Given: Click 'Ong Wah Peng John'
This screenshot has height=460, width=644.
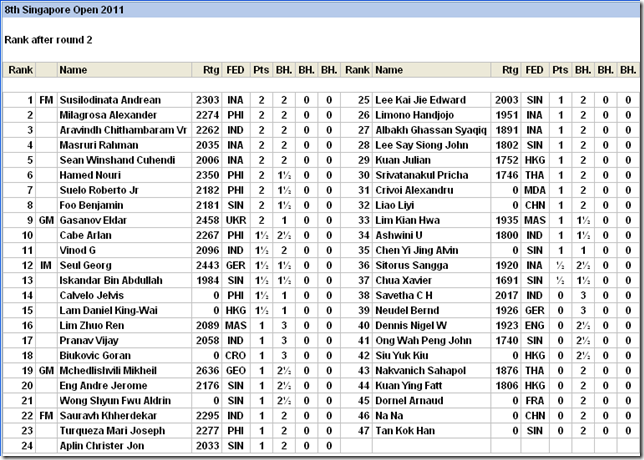Looking at the screenshot, I should coord(423,340).
